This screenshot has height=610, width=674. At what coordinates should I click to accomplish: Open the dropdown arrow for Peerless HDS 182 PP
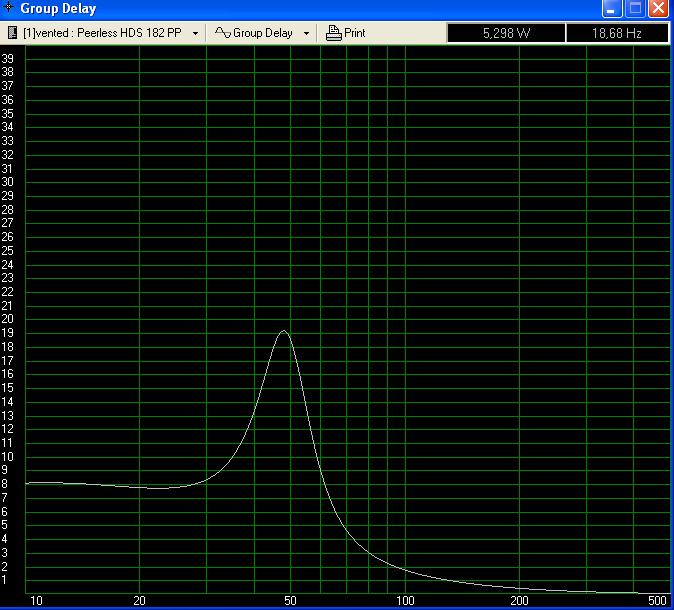(x=195, y=33)
